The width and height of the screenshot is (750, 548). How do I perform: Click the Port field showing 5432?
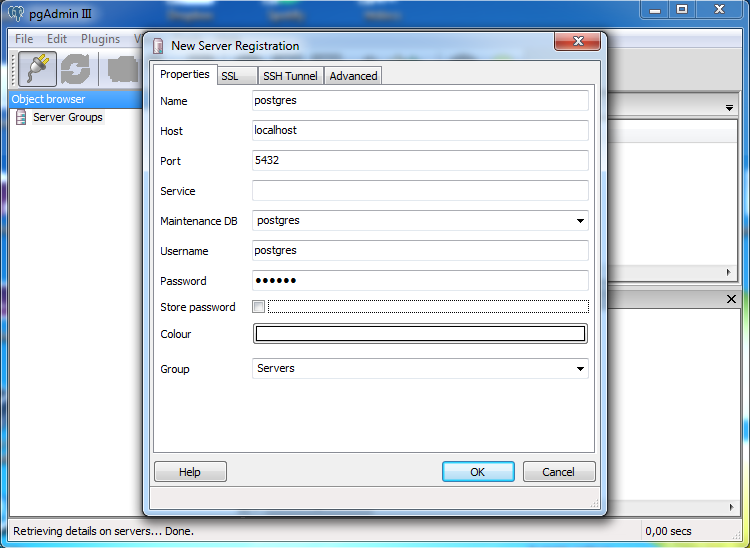tap(420, 160)
